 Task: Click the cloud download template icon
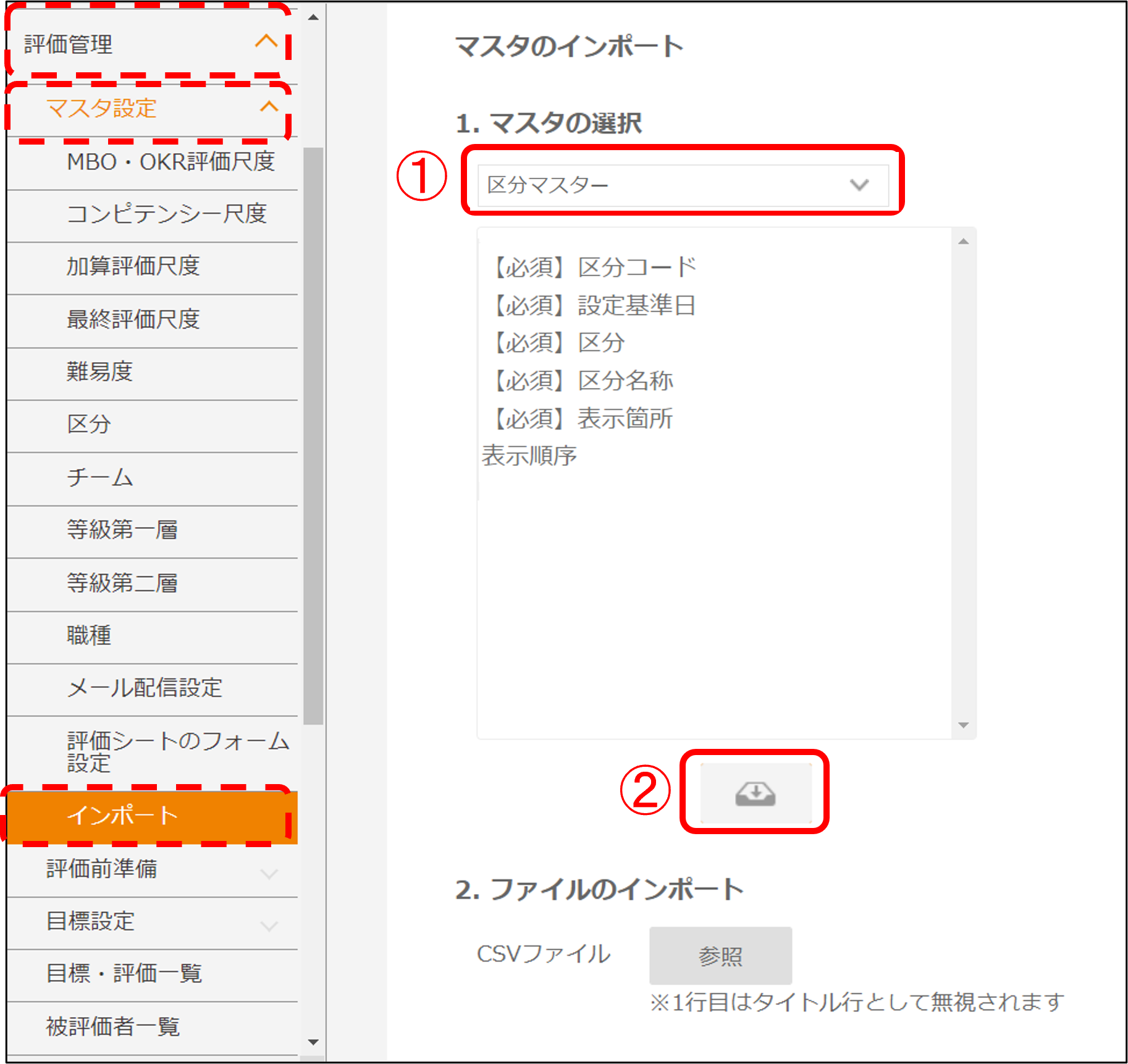[755, 793]
